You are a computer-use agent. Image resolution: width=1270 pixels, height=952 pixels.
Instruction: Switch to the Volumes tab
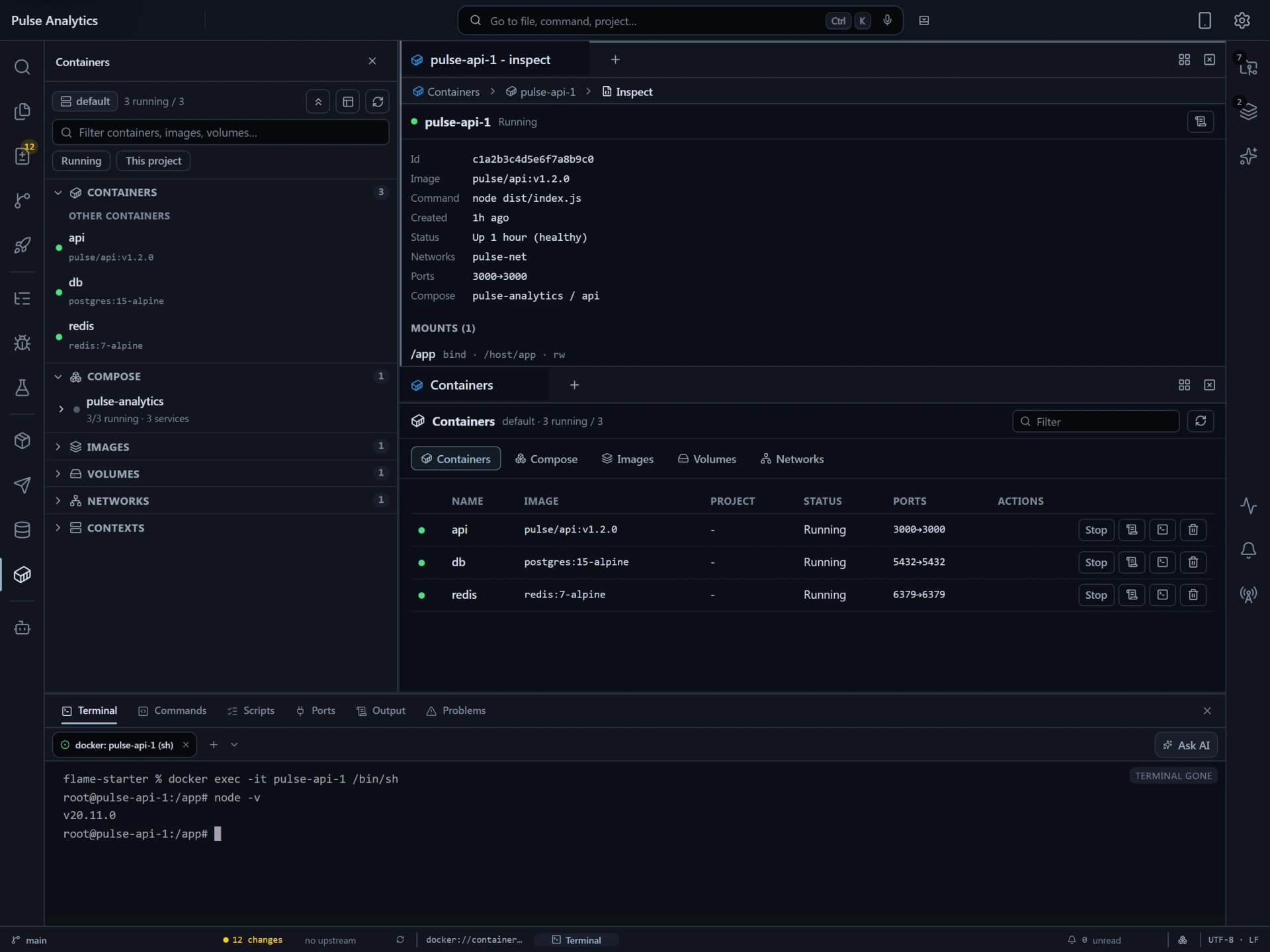tap(706, 459)
